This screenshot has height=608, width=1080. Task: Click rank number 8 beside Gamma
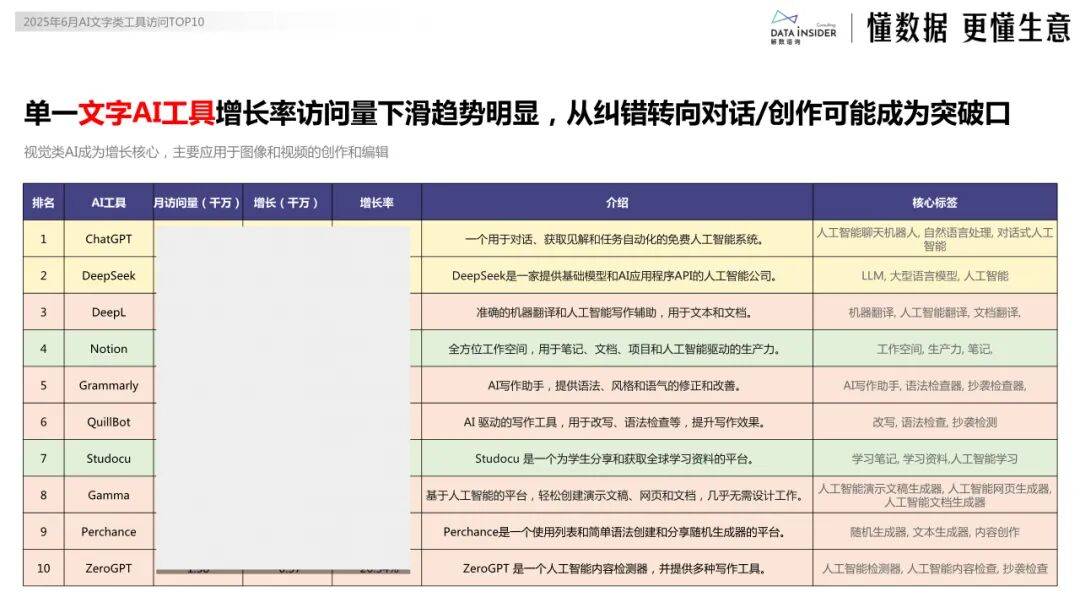pyautogui.click(x=43, y=494)
